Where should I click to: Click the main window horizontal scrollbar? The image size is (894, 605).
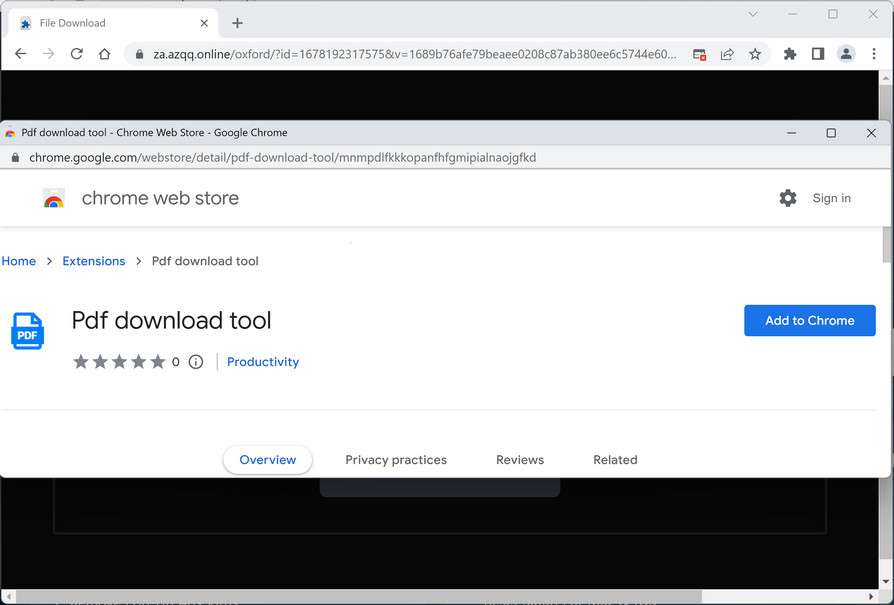[x=358, y=596]
